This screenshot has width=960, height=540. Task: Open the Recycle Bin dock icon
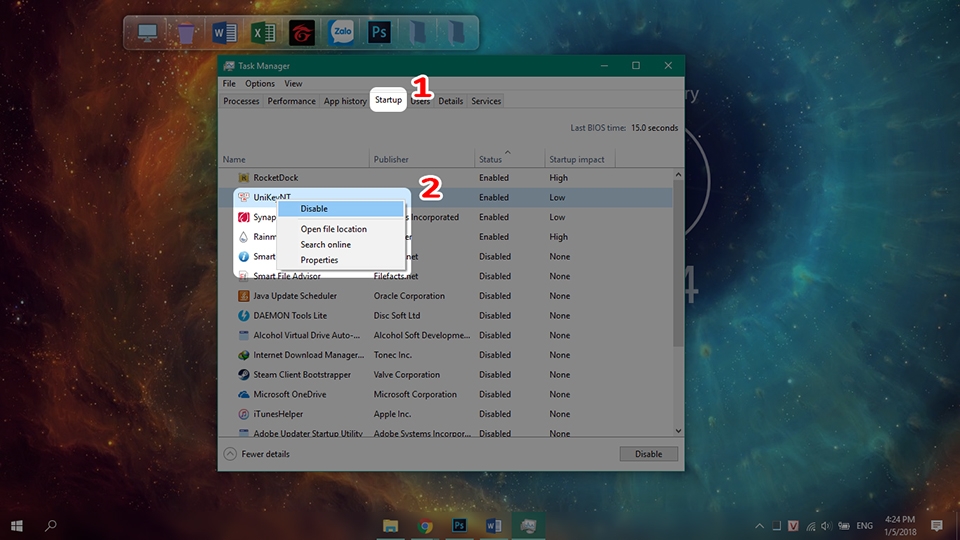[186, 32]
